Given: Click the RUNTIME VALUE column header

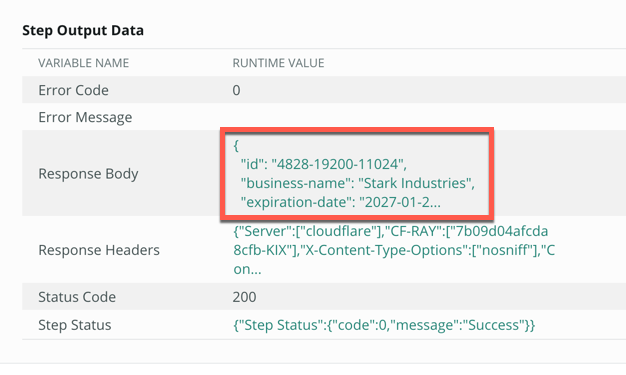Looking at the screenshot, I should click(x=278, y=63).
